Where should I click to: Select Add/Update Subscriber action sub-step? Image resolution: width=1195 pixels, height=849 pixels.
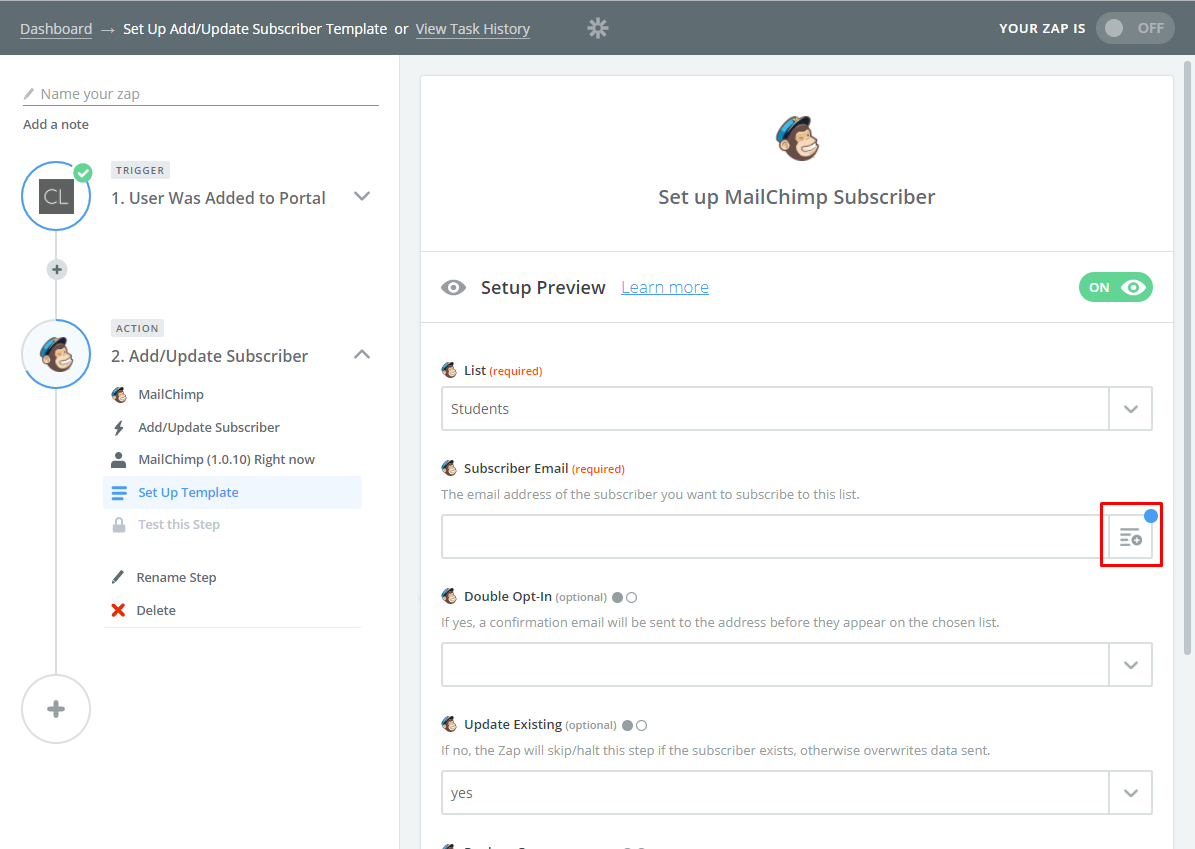(x=209, y=428)
